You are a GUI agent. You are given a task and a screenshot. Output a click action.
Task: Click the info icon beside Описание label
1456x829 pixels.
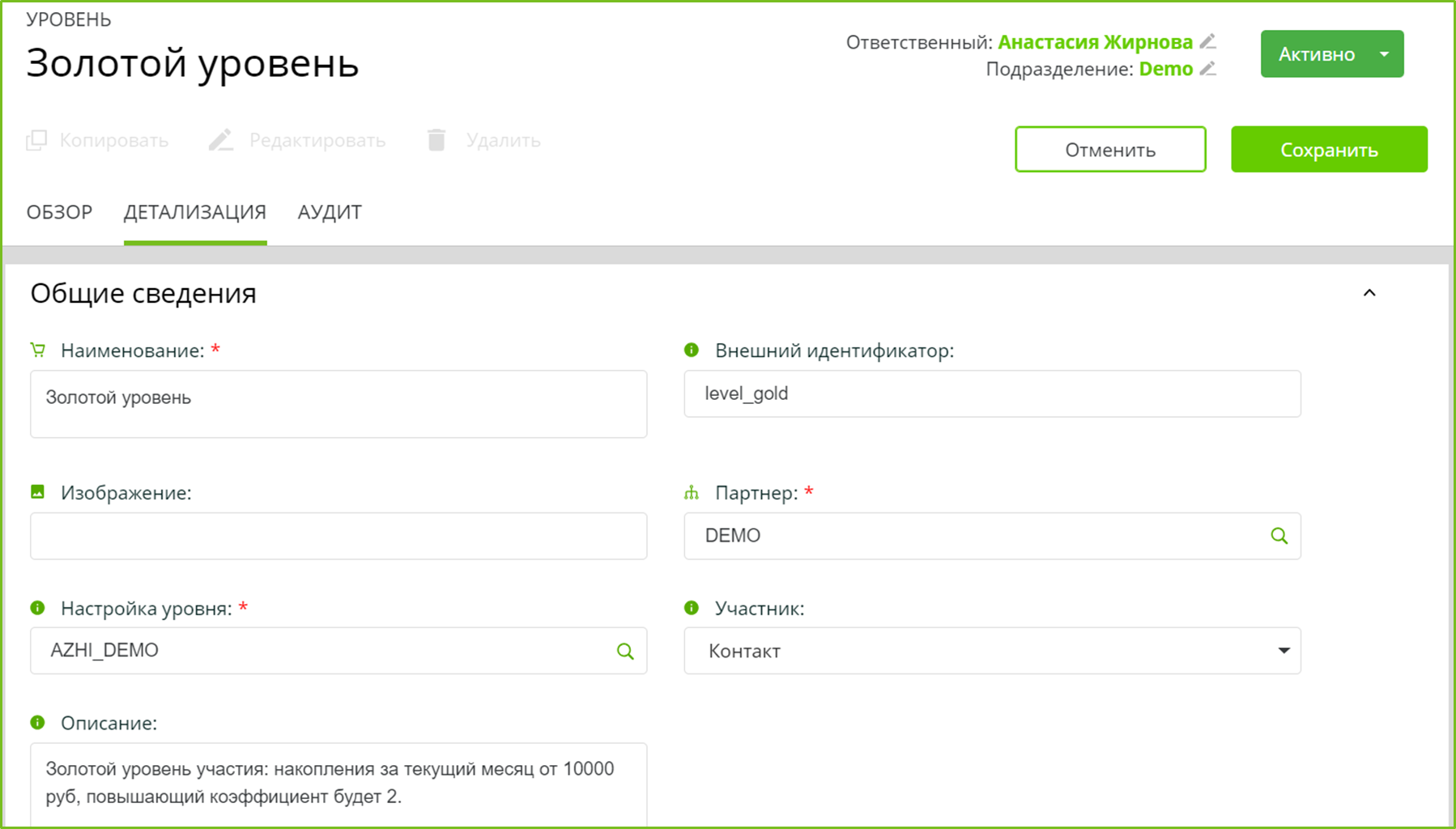(37, 722)
